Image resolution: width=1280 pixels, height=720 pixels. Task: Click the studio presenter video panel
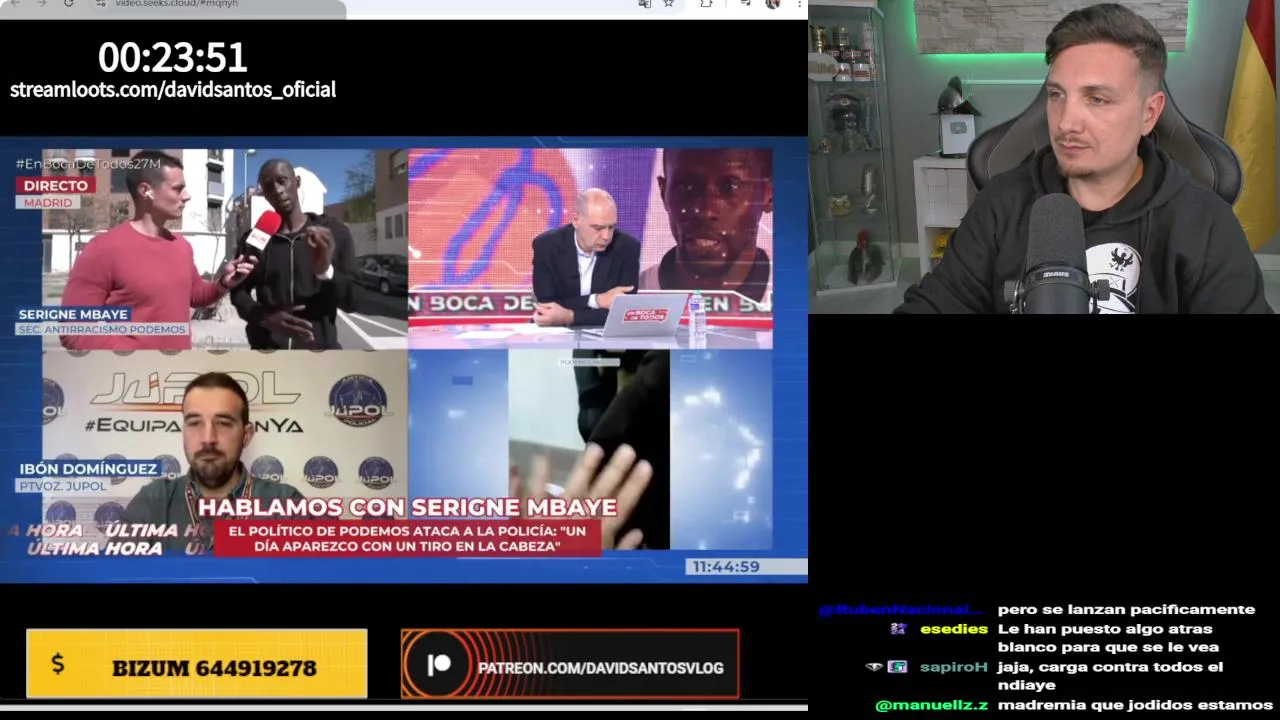click(x=590, y=248)
